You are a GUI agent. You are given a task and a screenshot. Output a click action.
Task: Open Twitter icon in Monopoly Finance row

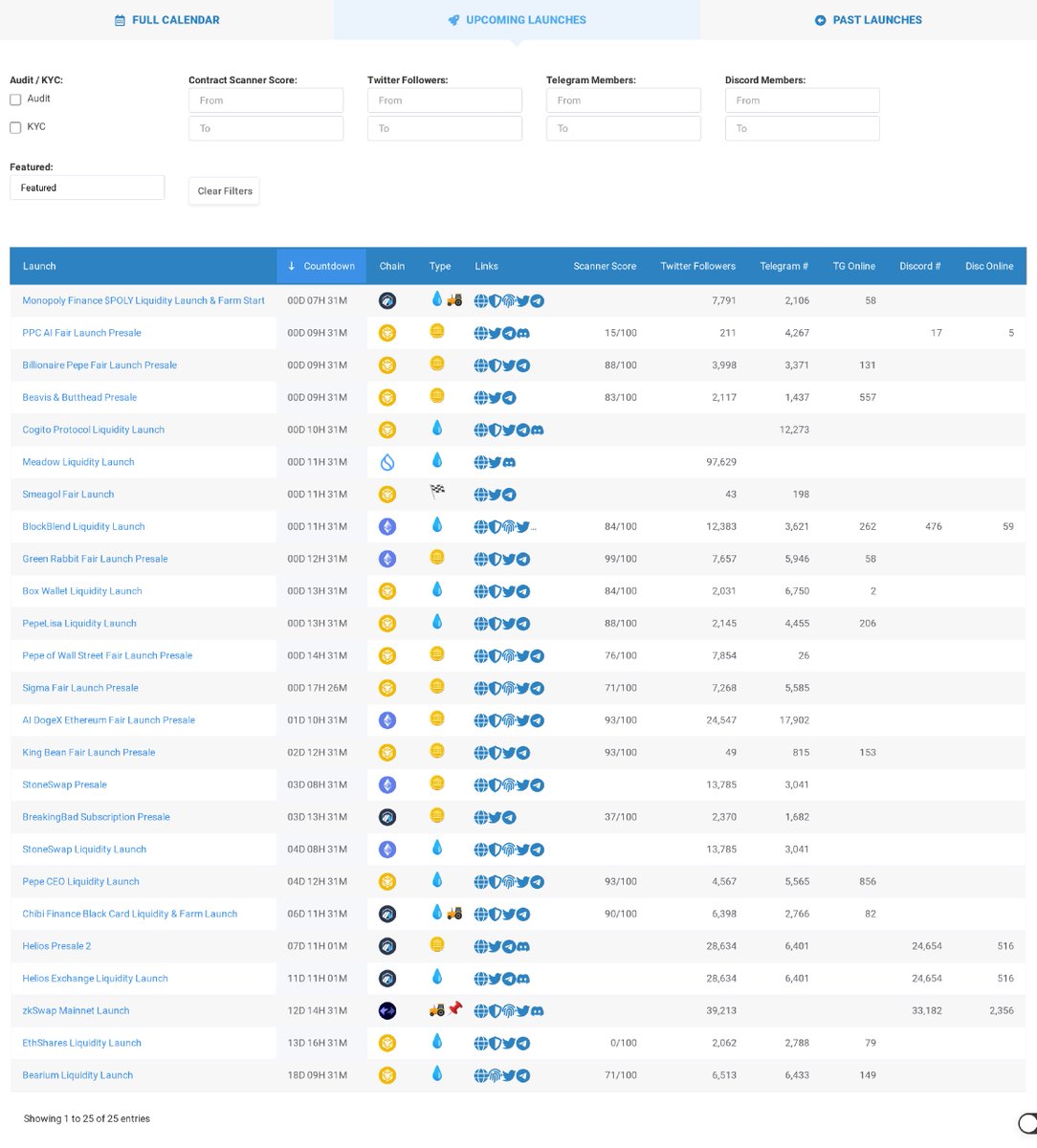(523, 300)
